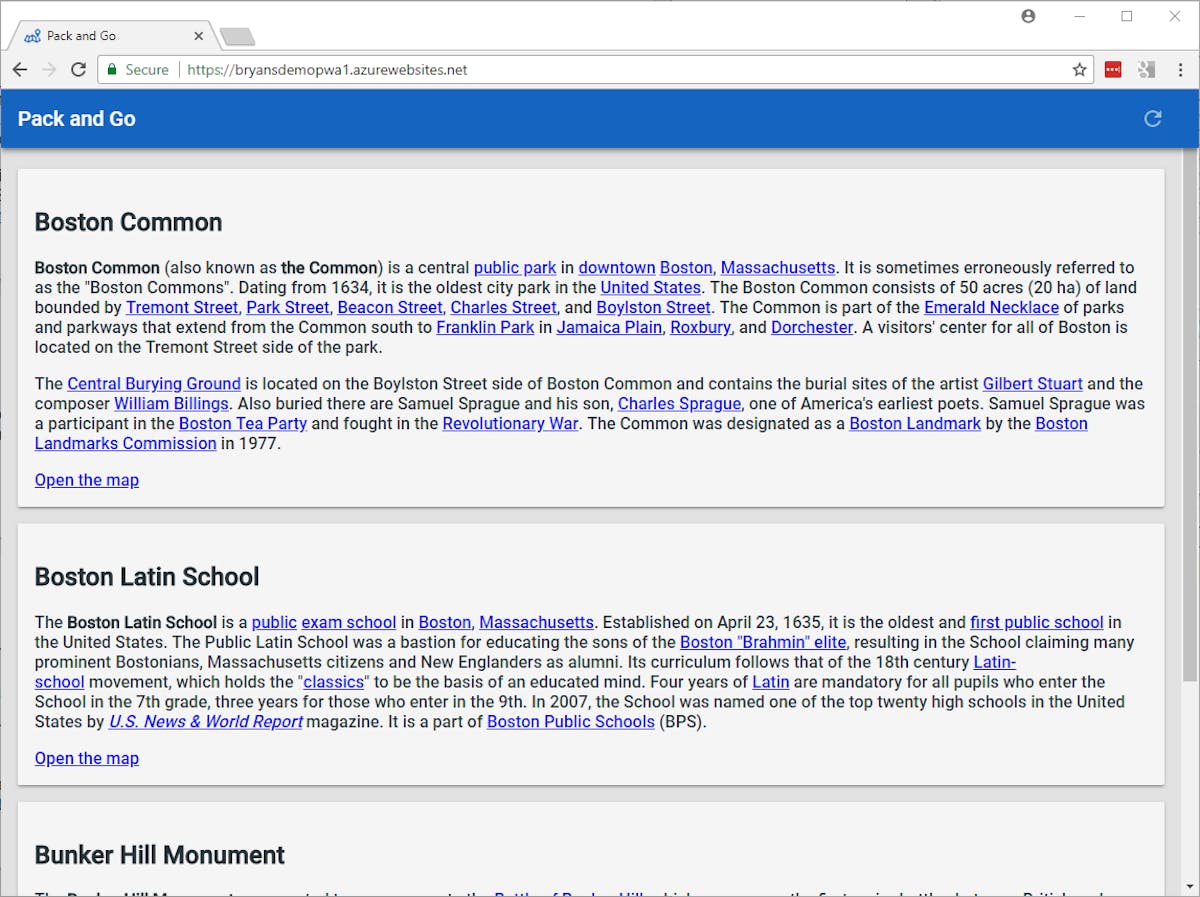Open the Boston Tea Party link
Viewport: 1200px width, 897px height.
pyautogui.click(x=243, y=423)
